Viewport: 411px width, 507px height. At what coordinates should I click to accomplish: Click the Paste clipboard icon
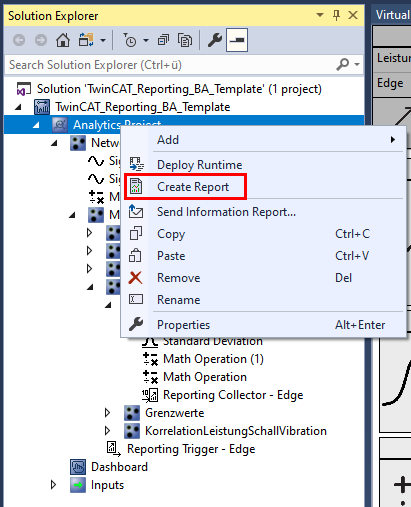[135, 255]
